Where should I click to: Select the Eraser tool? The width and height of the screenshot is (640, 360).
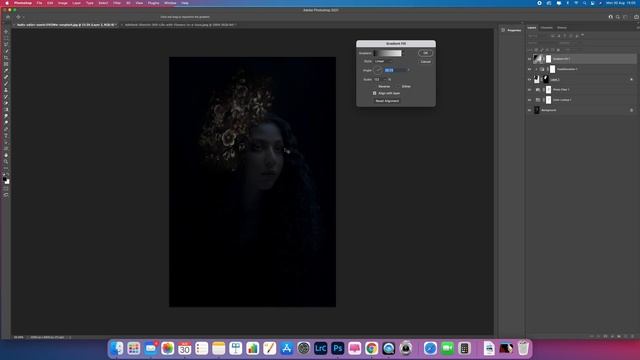pyautogui.click(x=6, y=103)
